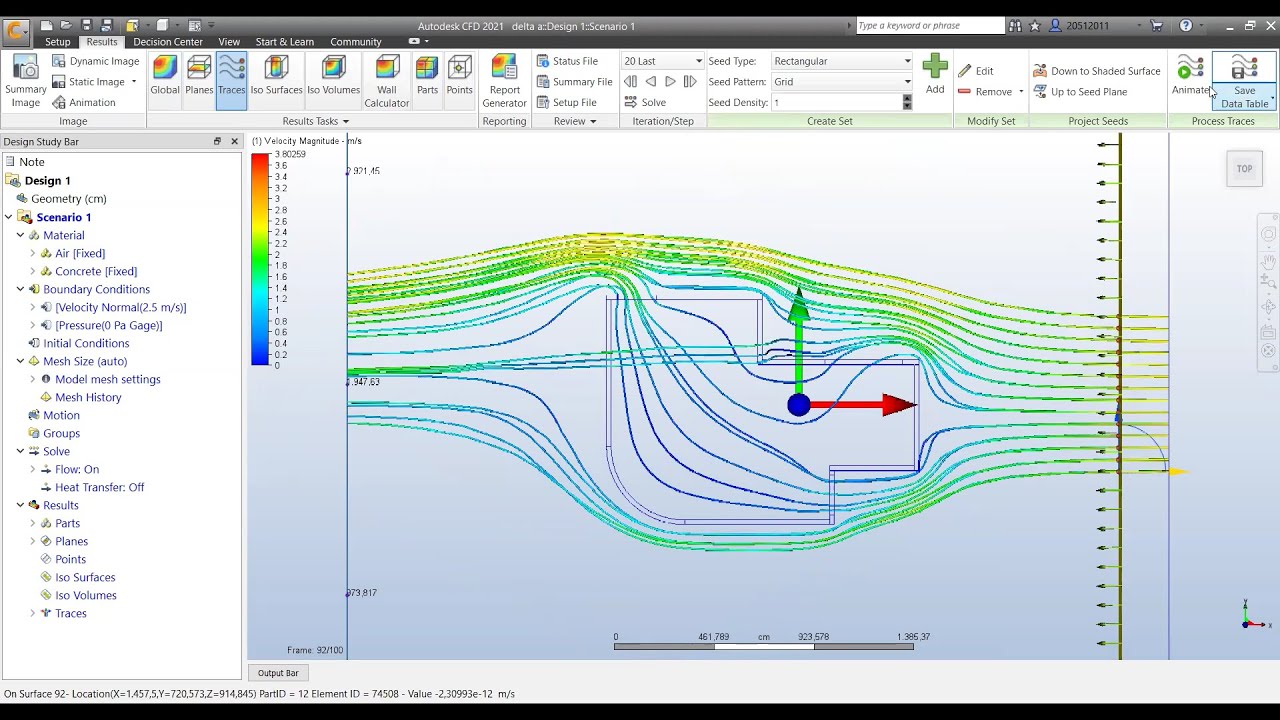Select Air [Fixed] material
Image resolution: width=1280 pixels, height=720 pixels.
[x=80, y=253]
